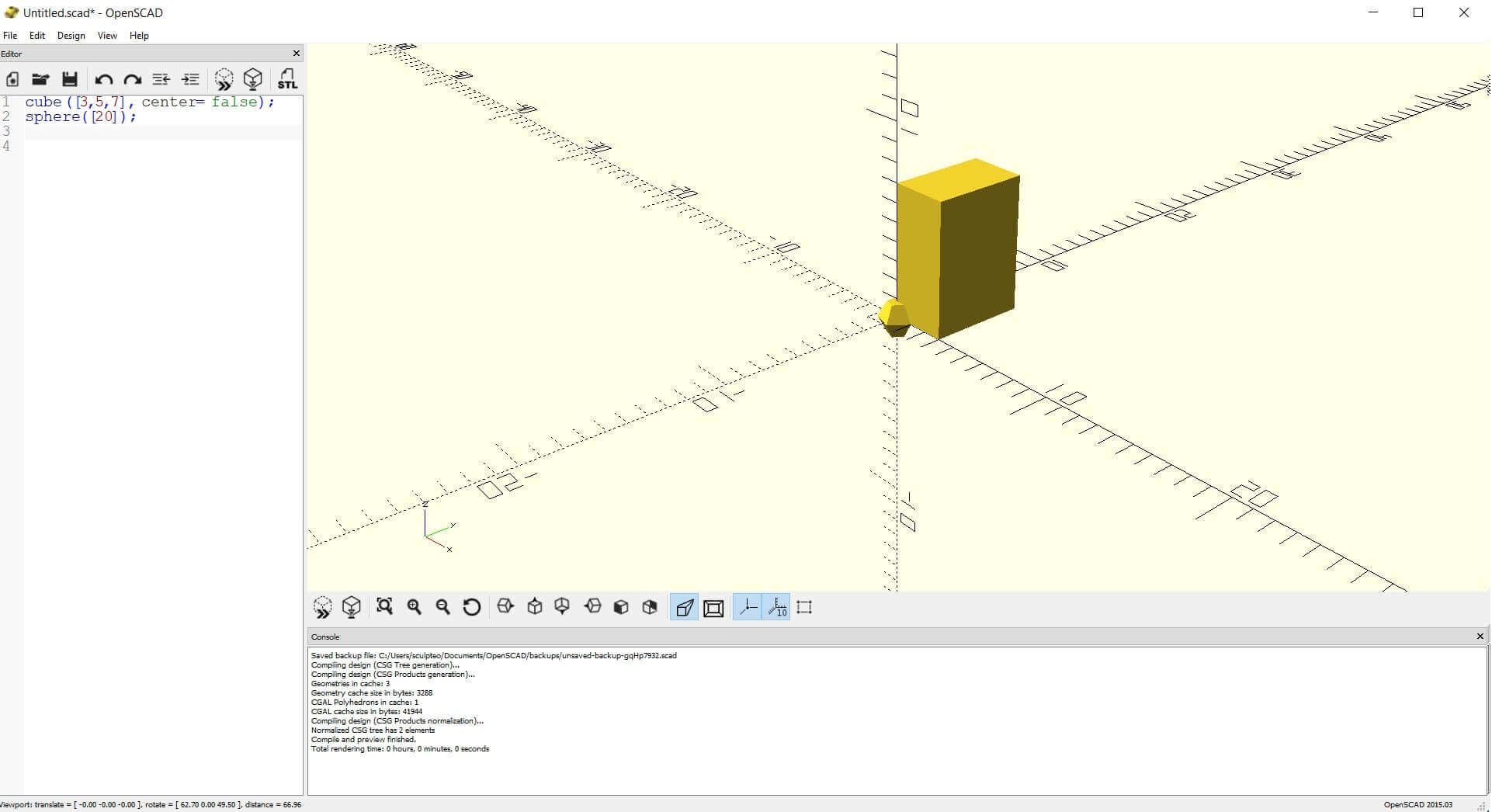Viewport: 1492px width, 812px height.
Task: Zoom in on the 3D view
Action: coord(415,607)
